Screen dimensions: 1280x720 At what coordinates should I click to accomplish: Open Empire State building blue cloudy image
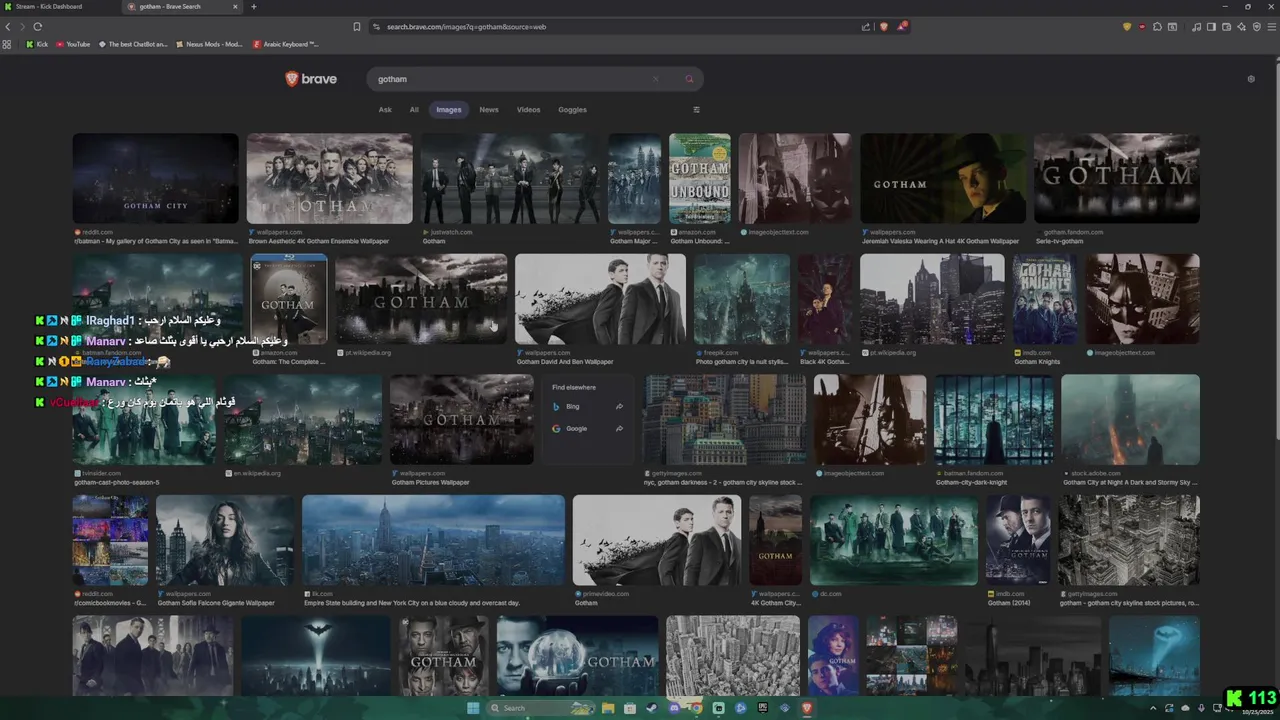point(433,540)
